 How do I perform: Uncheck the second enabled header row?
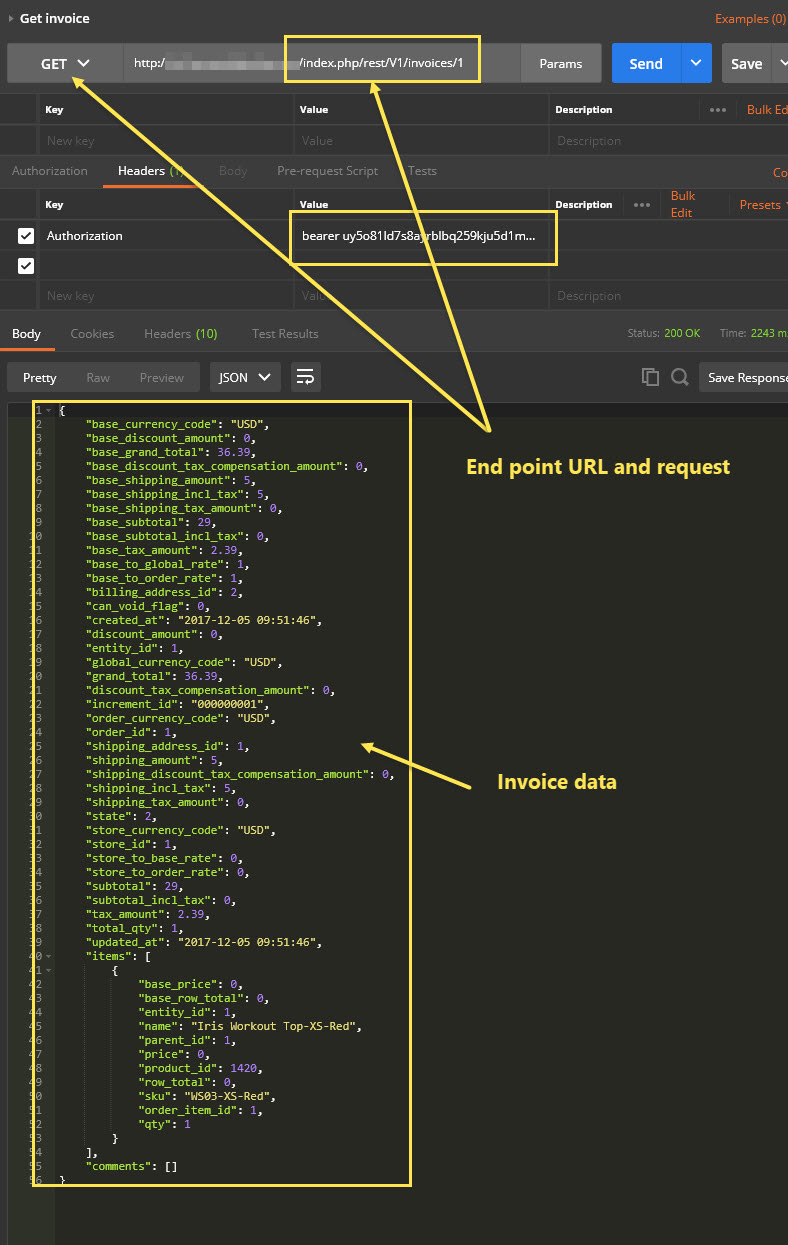click(x=24, y=266)
